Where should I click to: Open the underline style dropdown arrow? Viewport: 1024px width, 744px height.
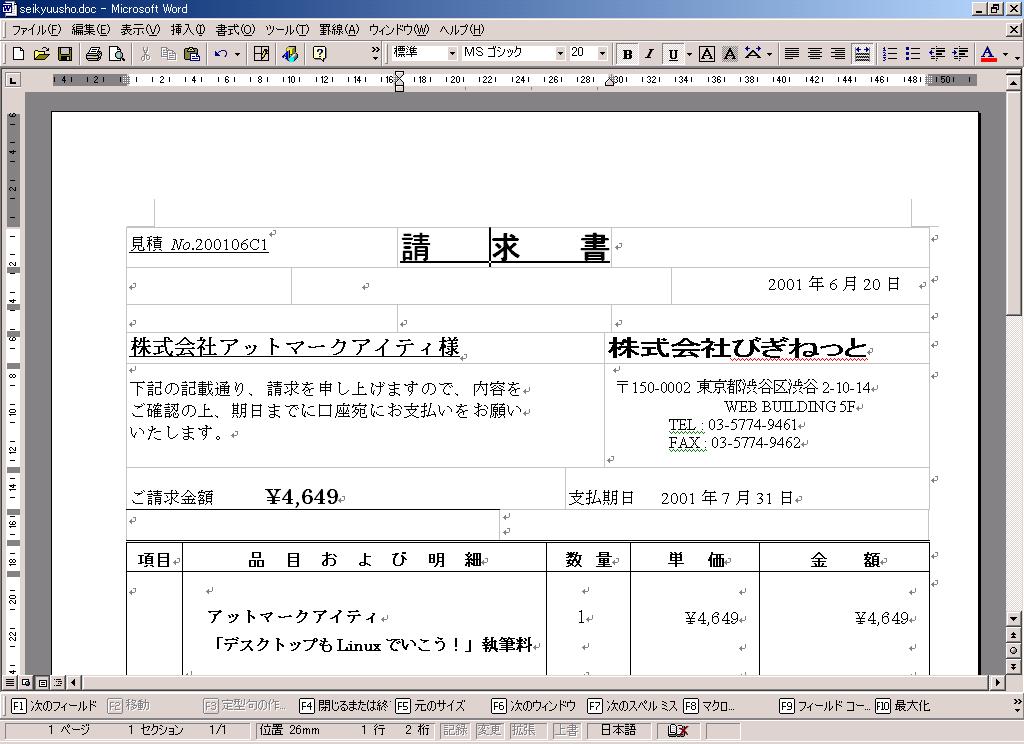689,54
